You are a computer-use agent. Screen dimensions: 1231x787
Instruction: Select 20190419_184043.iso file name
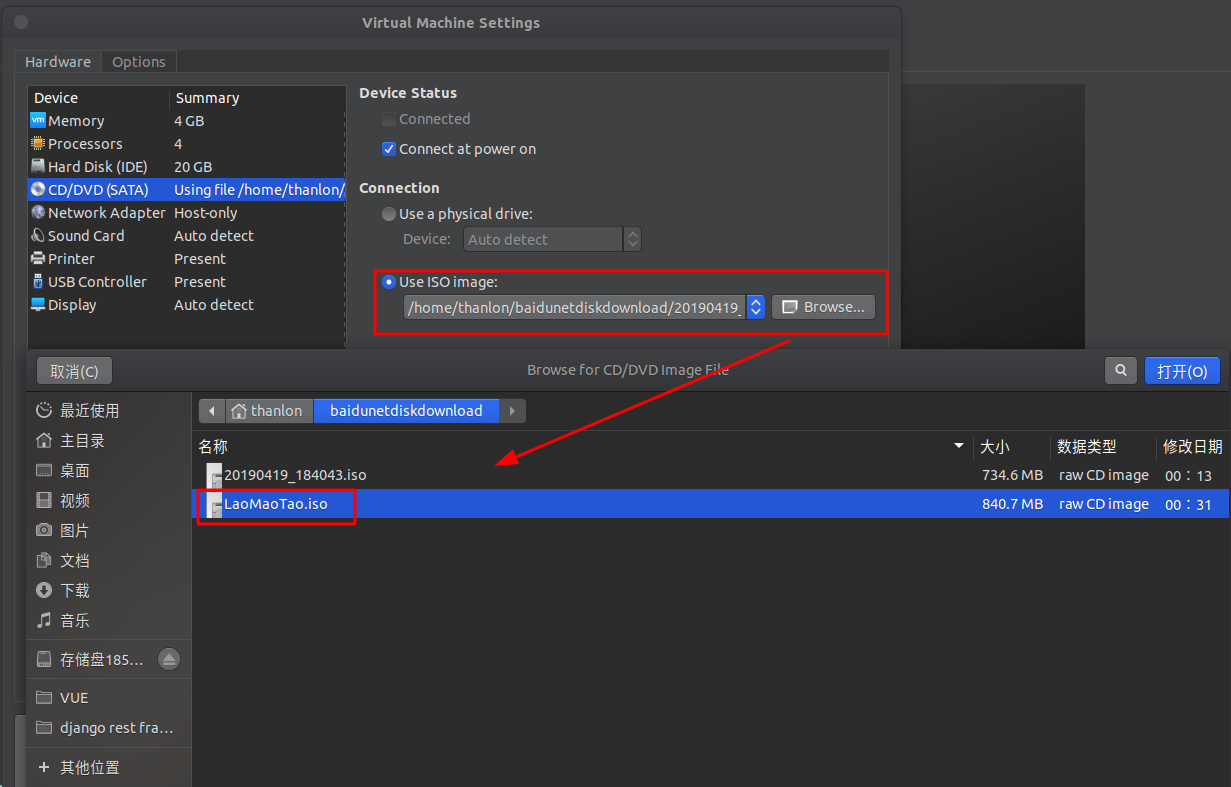(295, 475)
